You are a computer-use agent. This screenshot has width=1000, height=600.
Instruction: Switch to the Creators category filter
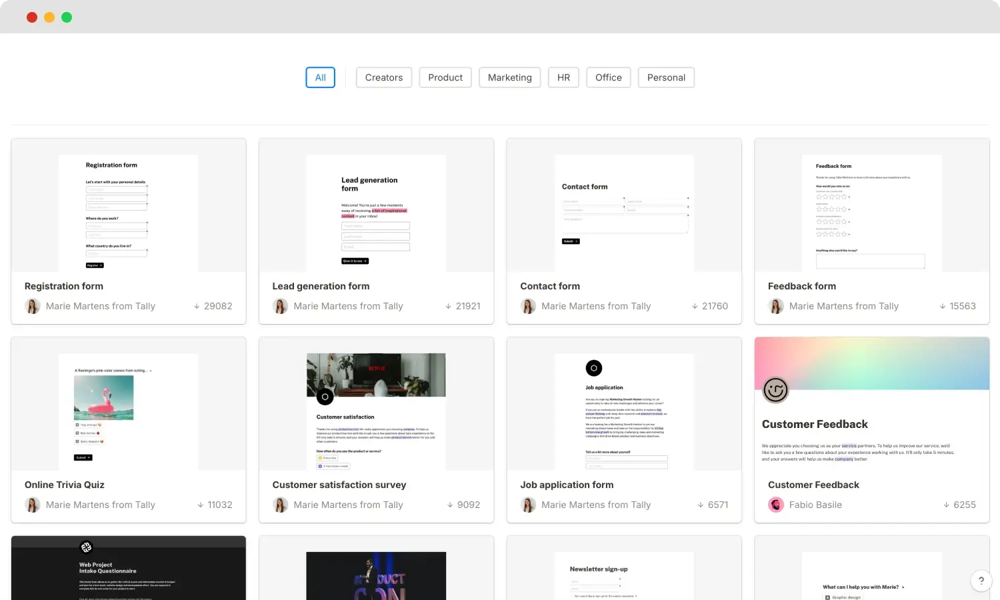pyautogui.click(x=384, y=78)
